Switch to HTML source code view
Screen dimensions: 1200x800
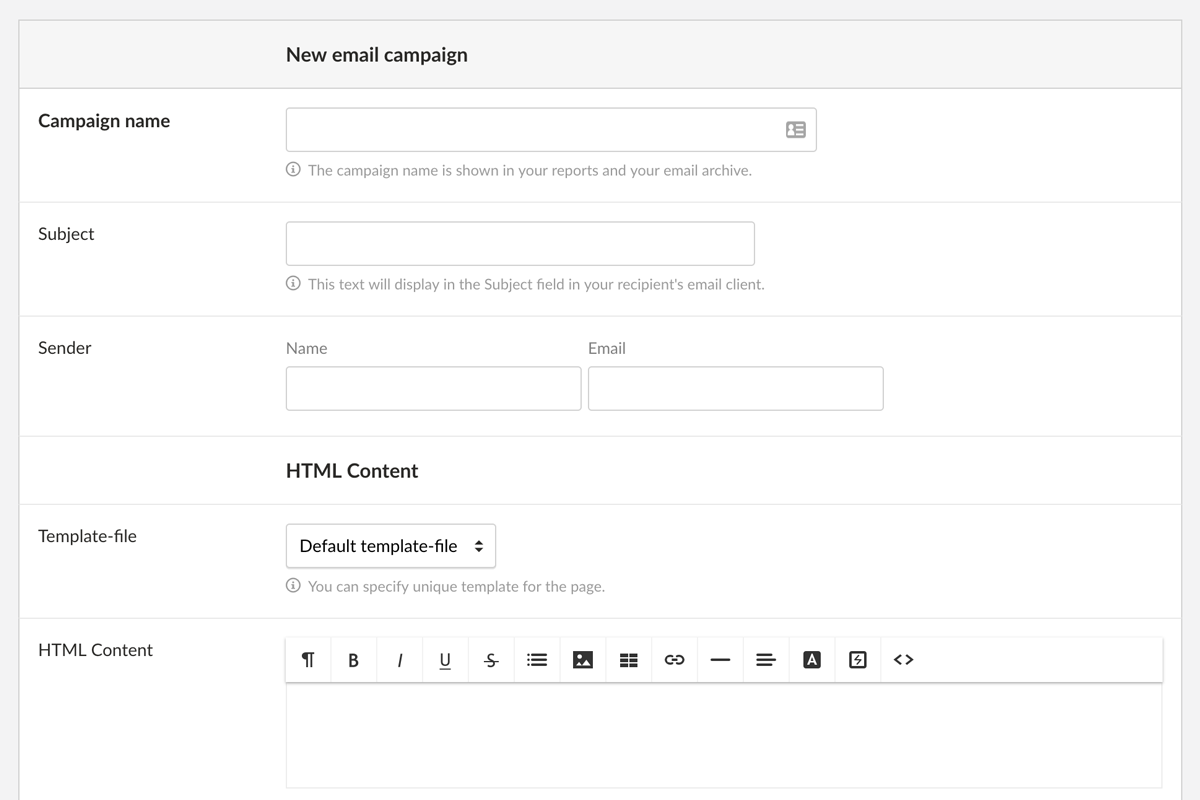click(x=904, y=660)
